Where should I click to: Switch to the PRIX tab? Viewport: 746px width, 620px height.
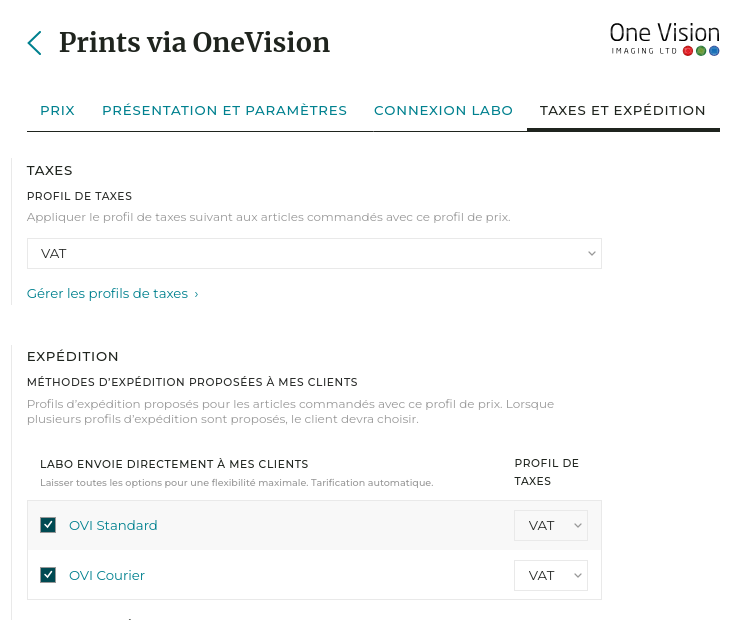pyautogui.click(x=57, y=111)
